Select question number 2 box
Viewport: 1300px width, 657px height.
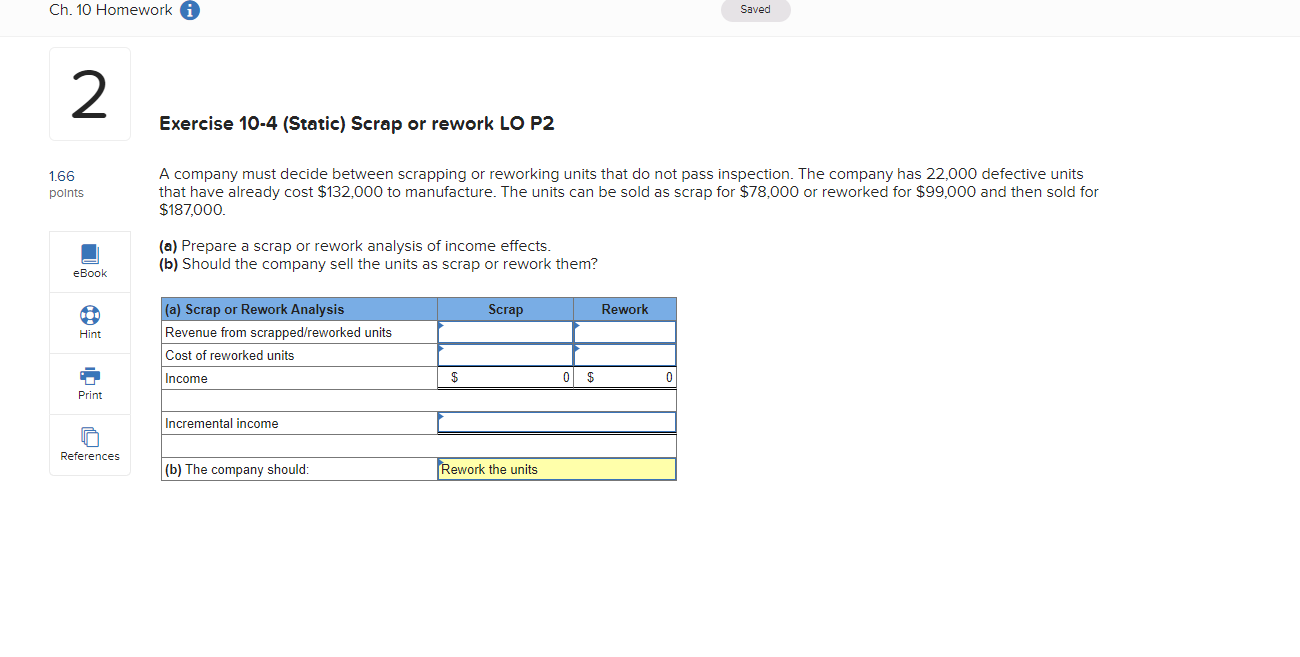(90, 94)
